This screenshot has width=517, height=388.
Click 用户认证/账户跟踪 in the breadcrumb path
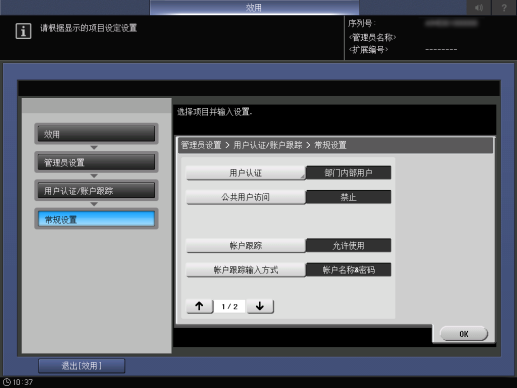click(268, 145)
